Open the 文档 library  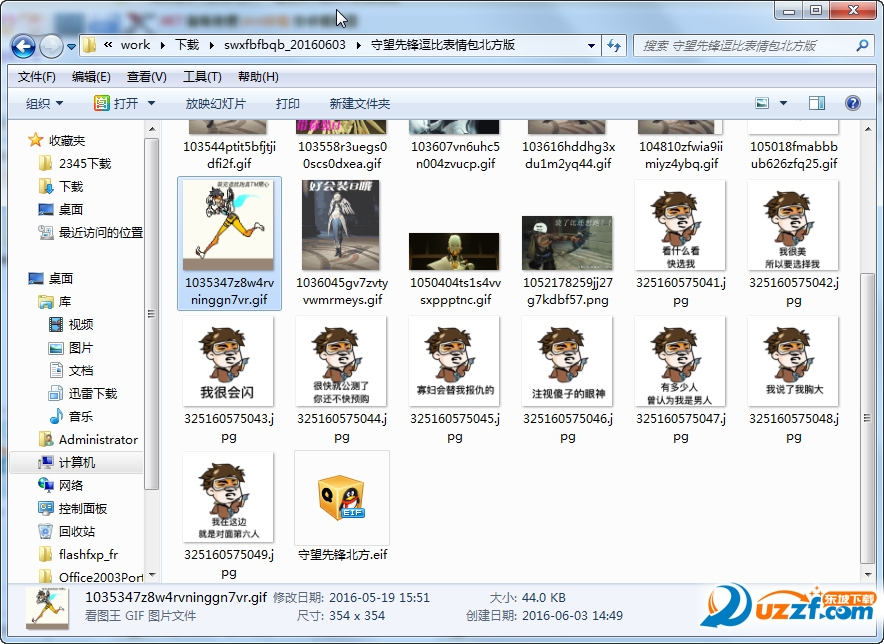click(x=71, y=370)
